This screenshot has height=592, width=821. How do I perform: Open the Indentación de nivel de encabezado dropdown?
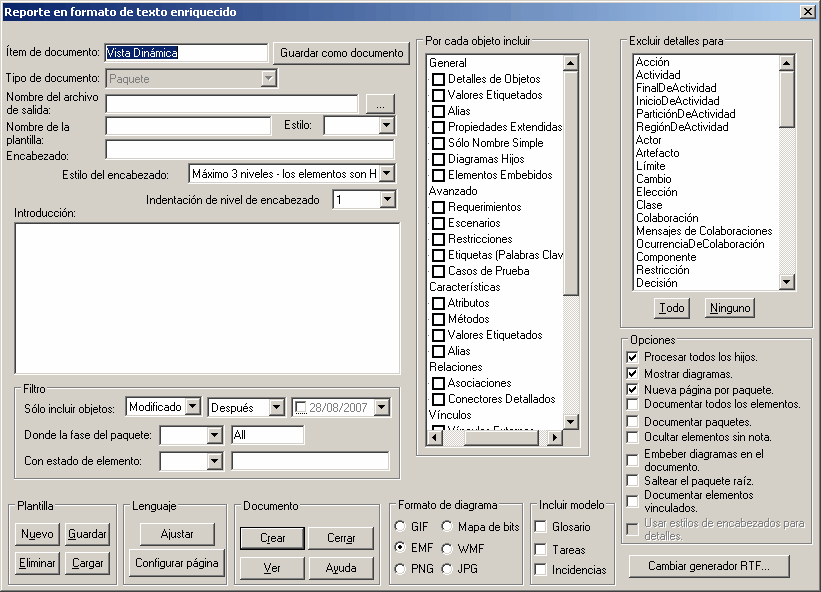tap(387, 199)
